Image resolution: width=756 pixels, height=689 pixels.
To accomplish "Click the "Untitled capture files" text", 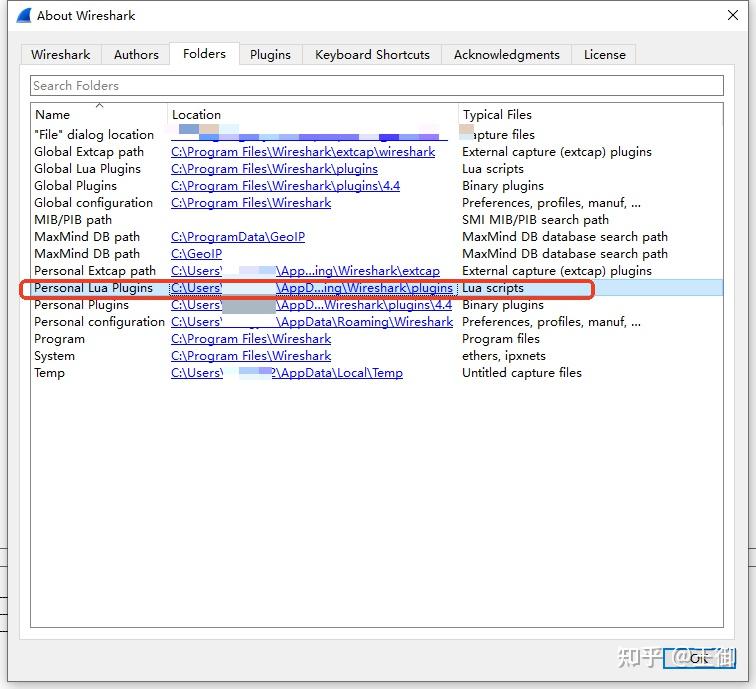I will [522, 373].
